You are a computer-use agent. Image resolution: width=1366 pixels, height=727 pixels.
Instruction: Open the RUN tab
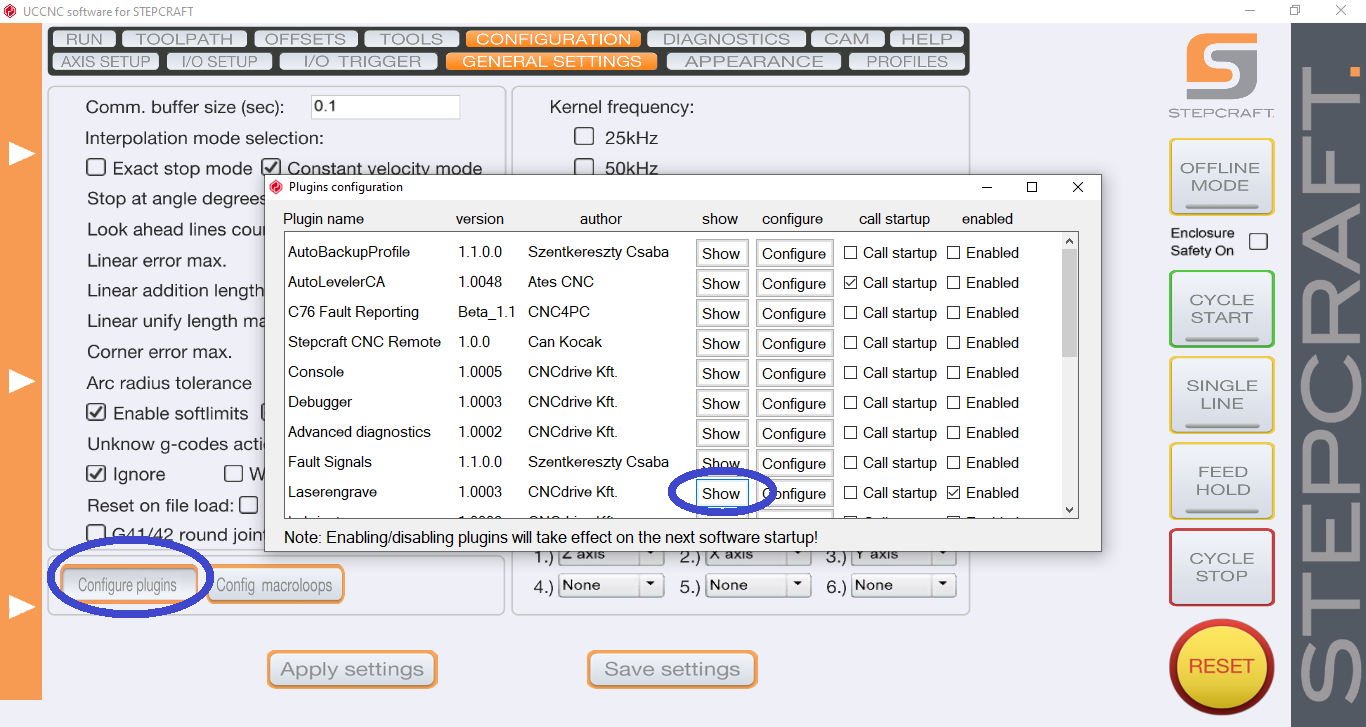pyautogui.click(x=85, y=39)
